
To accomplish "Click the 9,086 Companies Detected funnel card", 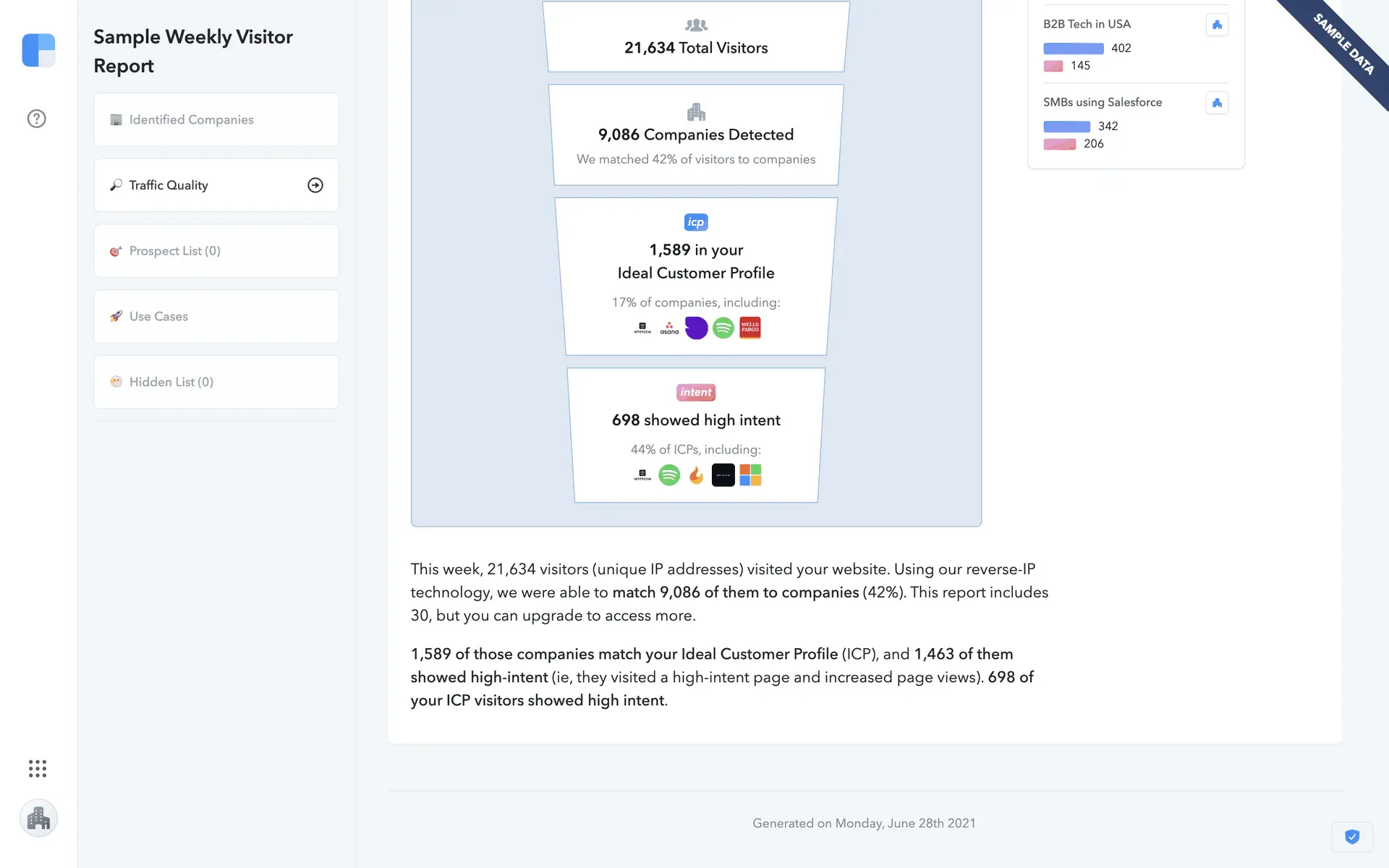I will (696, 135).
